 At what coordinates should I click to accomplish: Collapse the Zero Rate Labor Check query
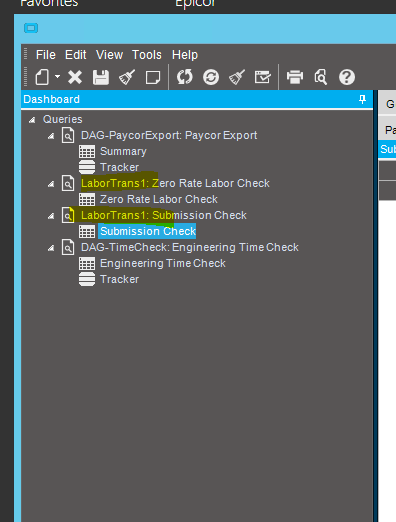[x=51, y=184]
